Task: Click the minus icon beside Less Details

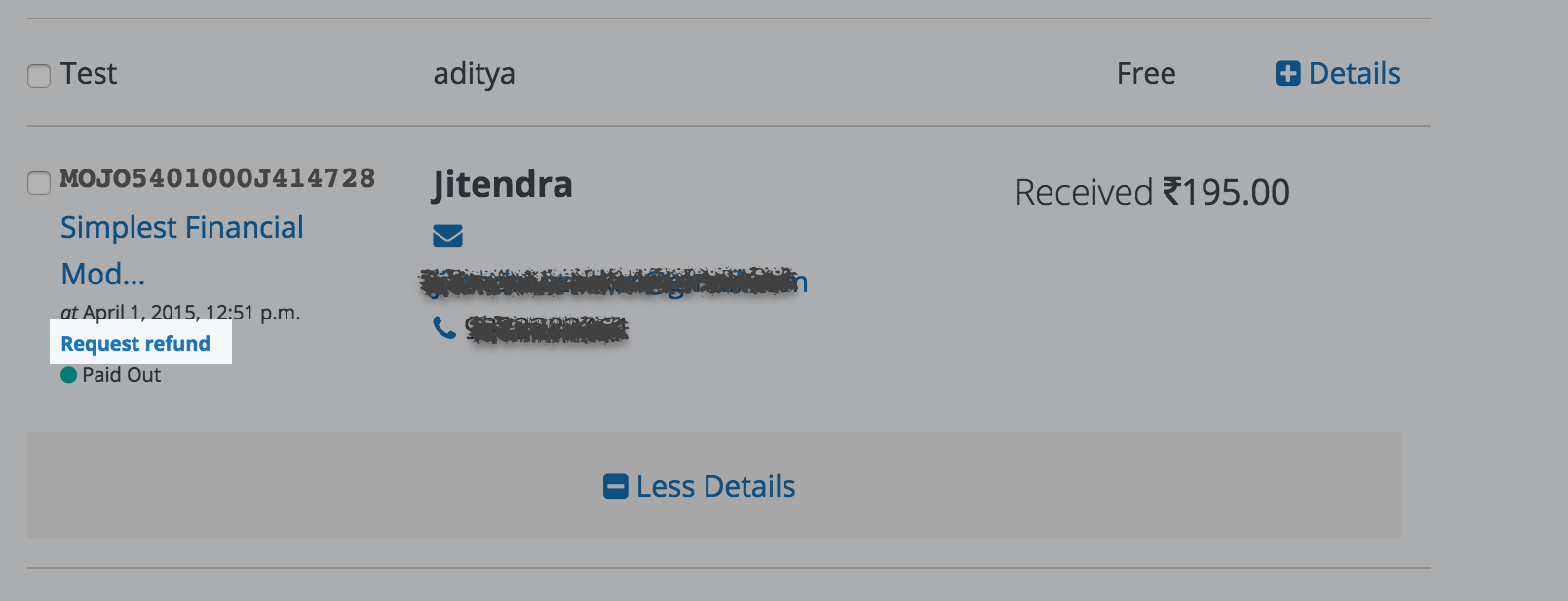Action: pos(615,486)
